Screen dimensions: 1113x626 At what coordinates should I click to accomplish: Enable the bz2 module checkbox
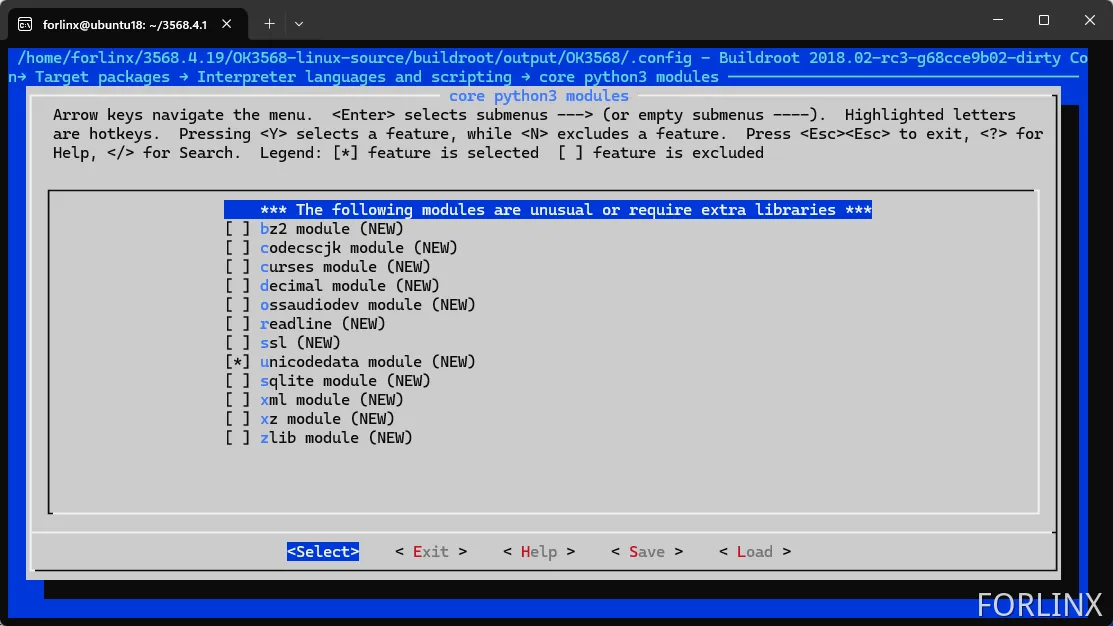pos(237,229)
